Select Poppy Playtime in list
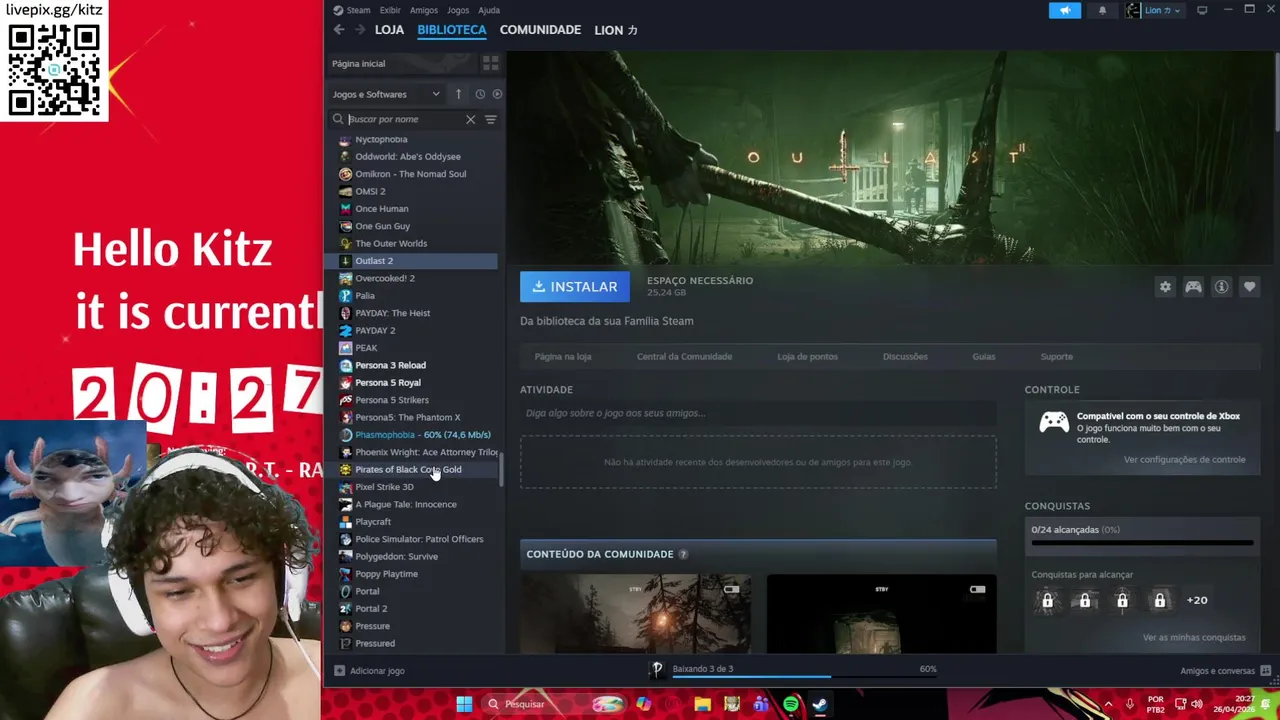This screenshot has height=720, width=1280. (410, 574)
